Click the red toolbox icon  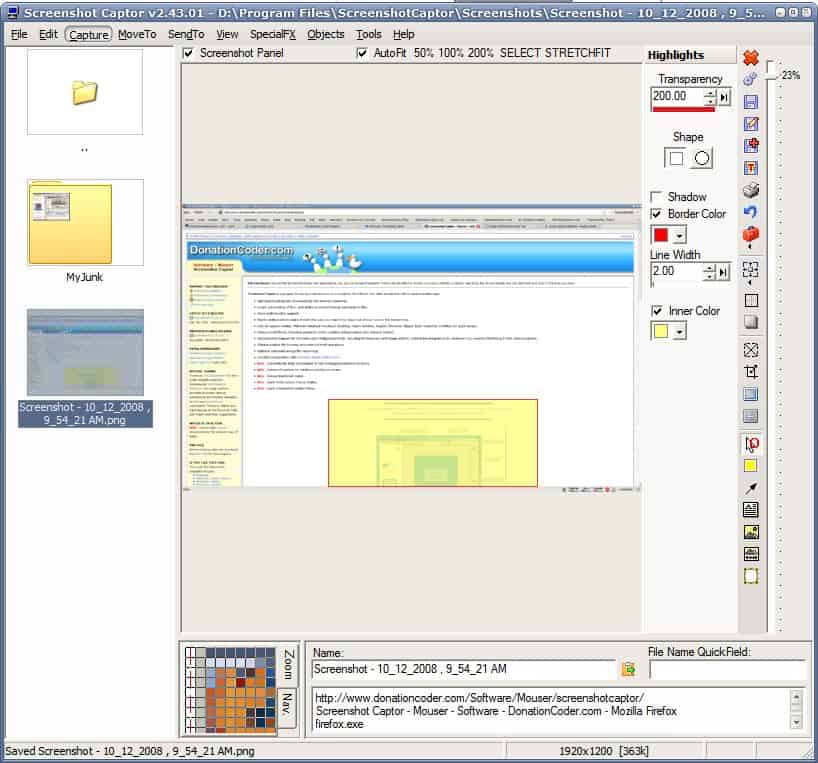[751, 236]
